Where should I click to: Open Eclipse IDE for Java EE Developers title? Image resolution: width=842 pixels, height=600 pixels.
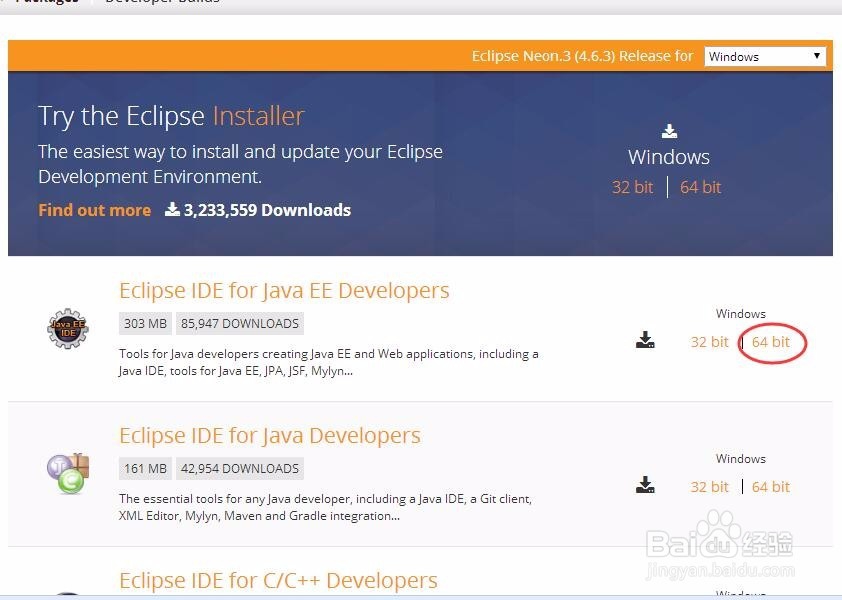pos(284,291)
